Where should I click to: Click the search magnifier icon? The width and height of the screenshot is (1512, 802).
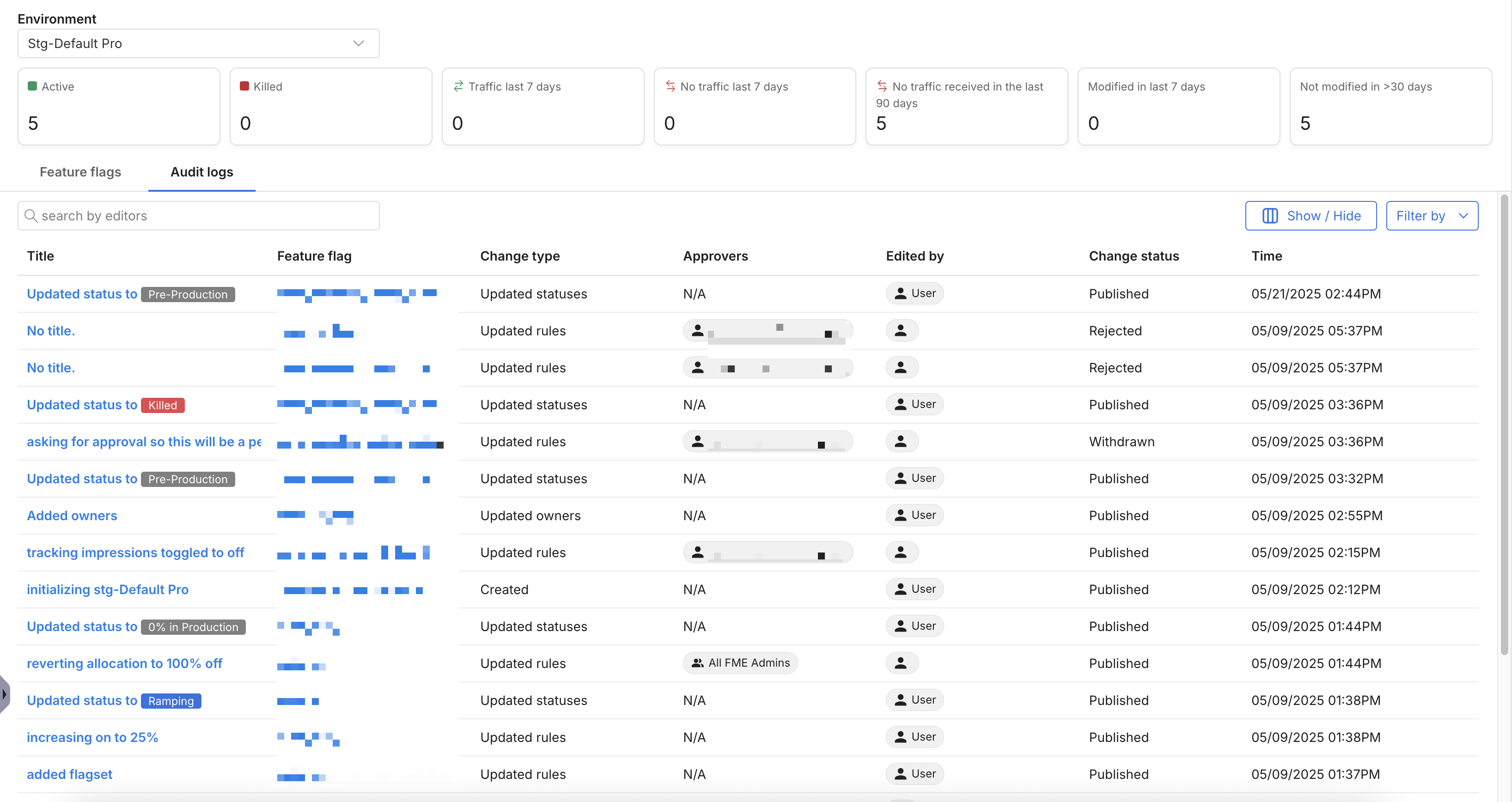click(x=31, y=216)
